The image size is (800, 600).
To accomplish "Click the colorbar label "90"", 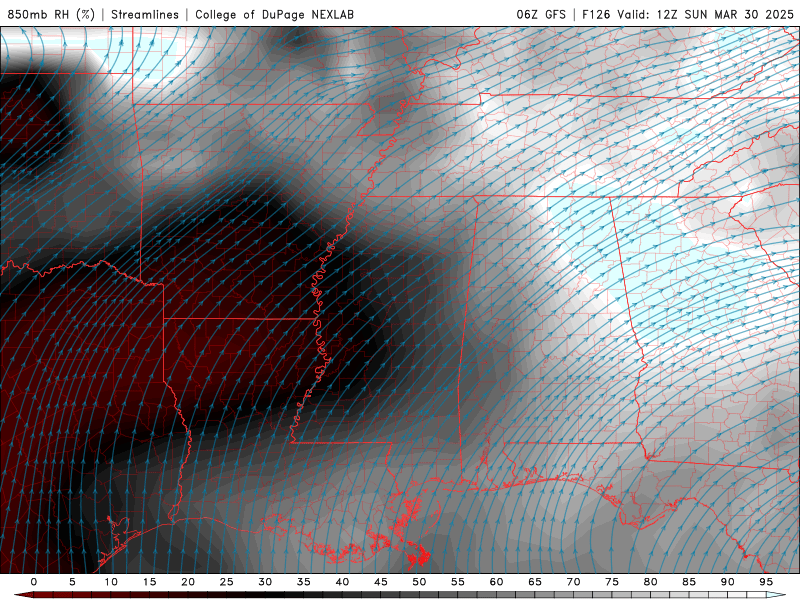I will pyautogui.click(x=728, y=582).
